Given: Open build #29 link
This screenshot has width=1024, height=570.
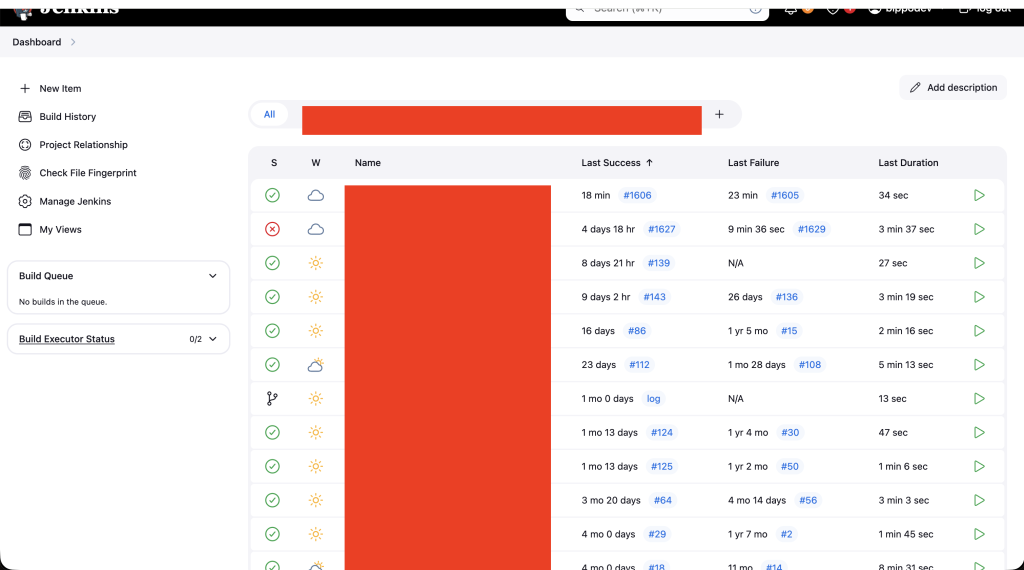Looking at the screenshot, I should [657, 534].
